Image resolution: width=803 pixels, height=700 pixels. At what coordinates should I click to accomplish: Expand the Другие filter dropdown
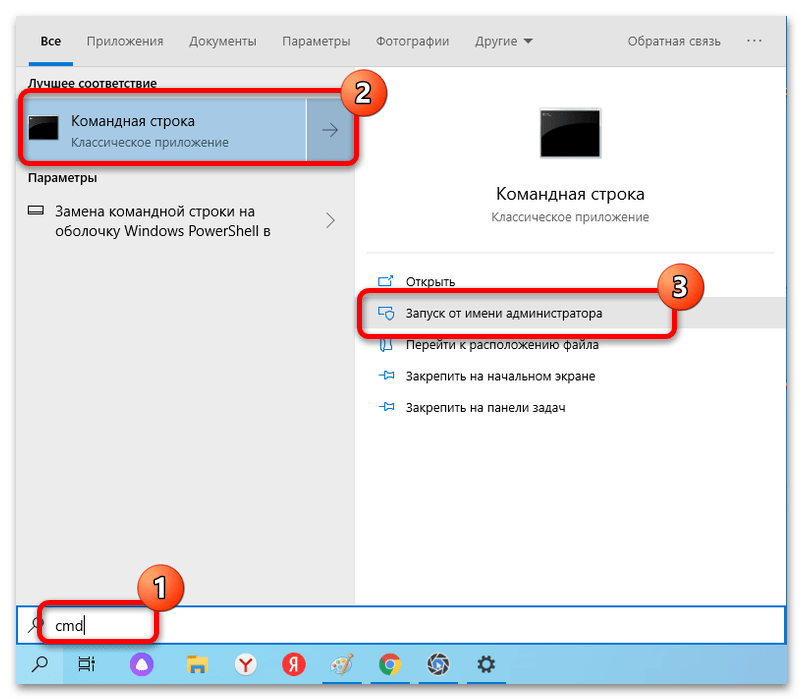[x=503, y=41]
